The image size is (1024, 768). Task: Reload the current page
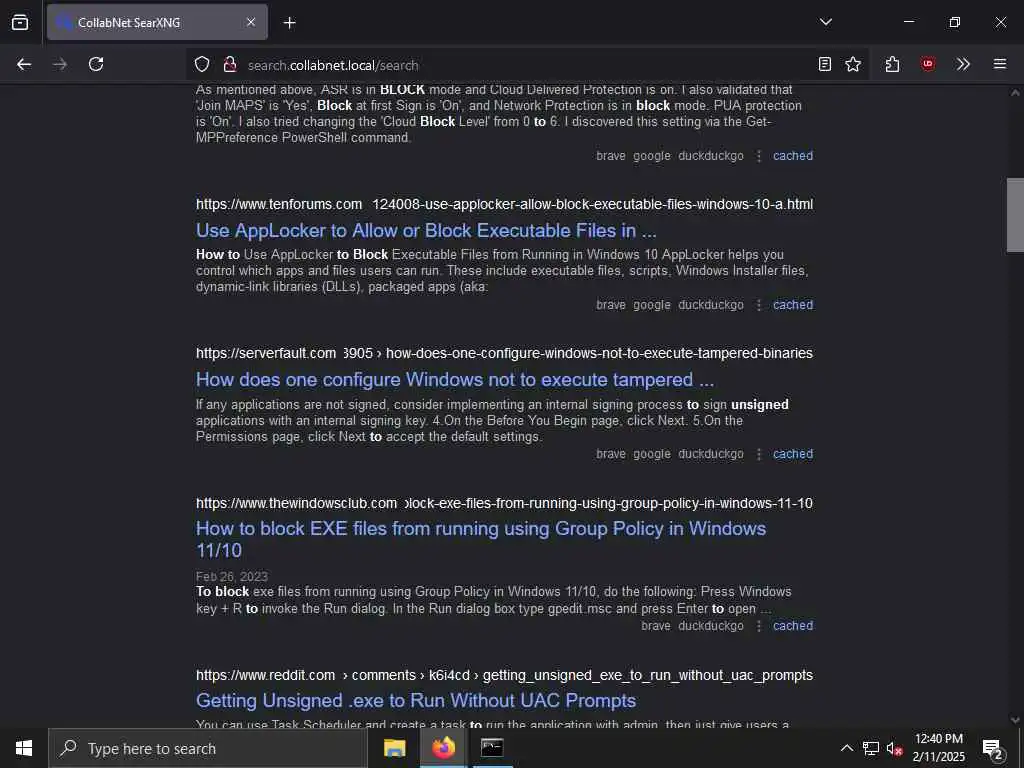coord(96,64)
